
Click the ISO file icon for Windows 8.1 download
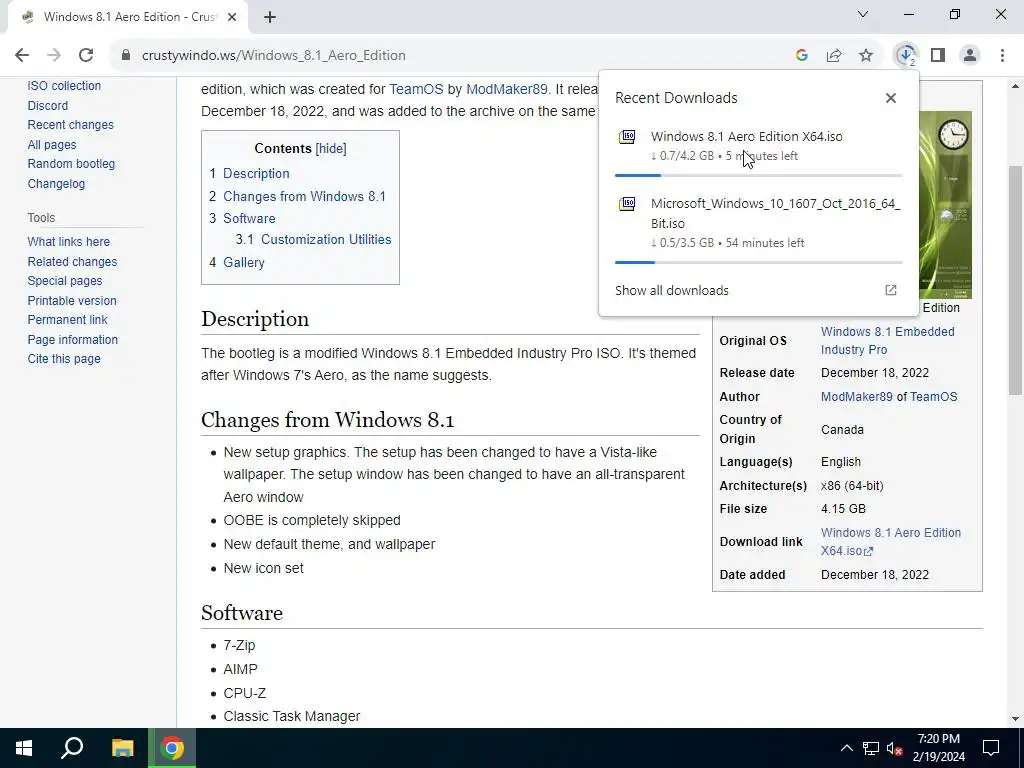pyautogui.click(x=627, y=136)
